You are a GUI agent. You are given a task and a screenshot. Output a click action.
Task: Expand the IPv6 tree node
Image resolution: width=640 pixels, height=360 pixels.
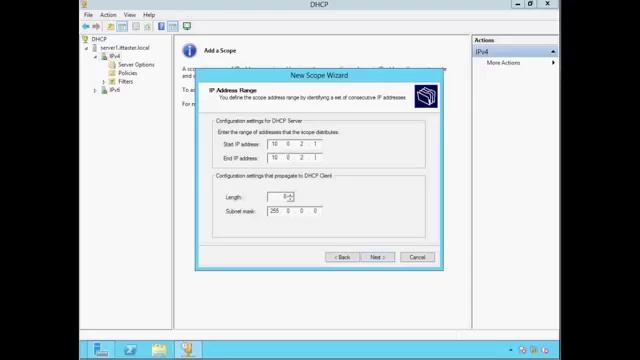pyautogui.click(x=95, y=91)
